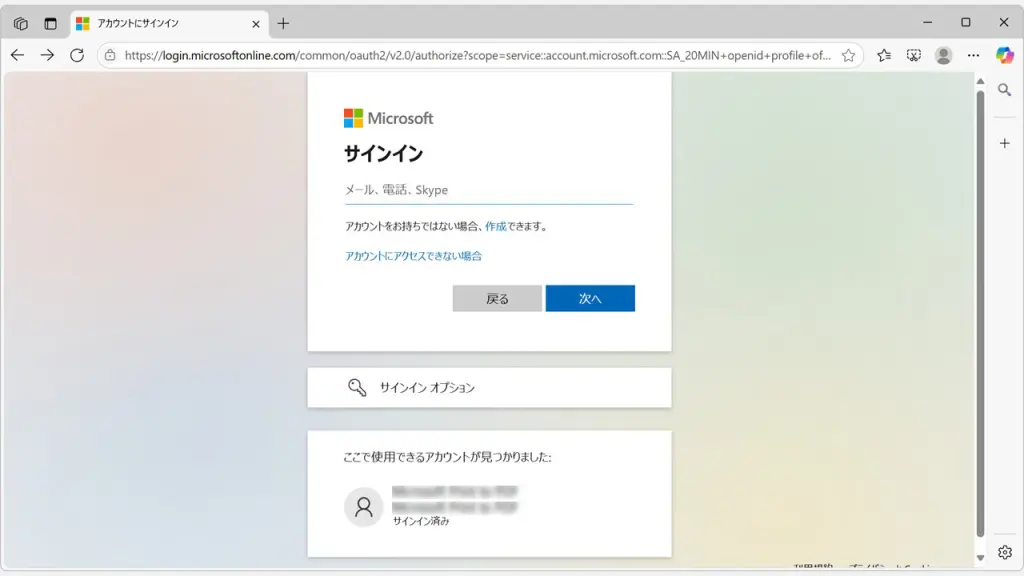Click the key icon beside サインイン オプション

tap(357, 388)
